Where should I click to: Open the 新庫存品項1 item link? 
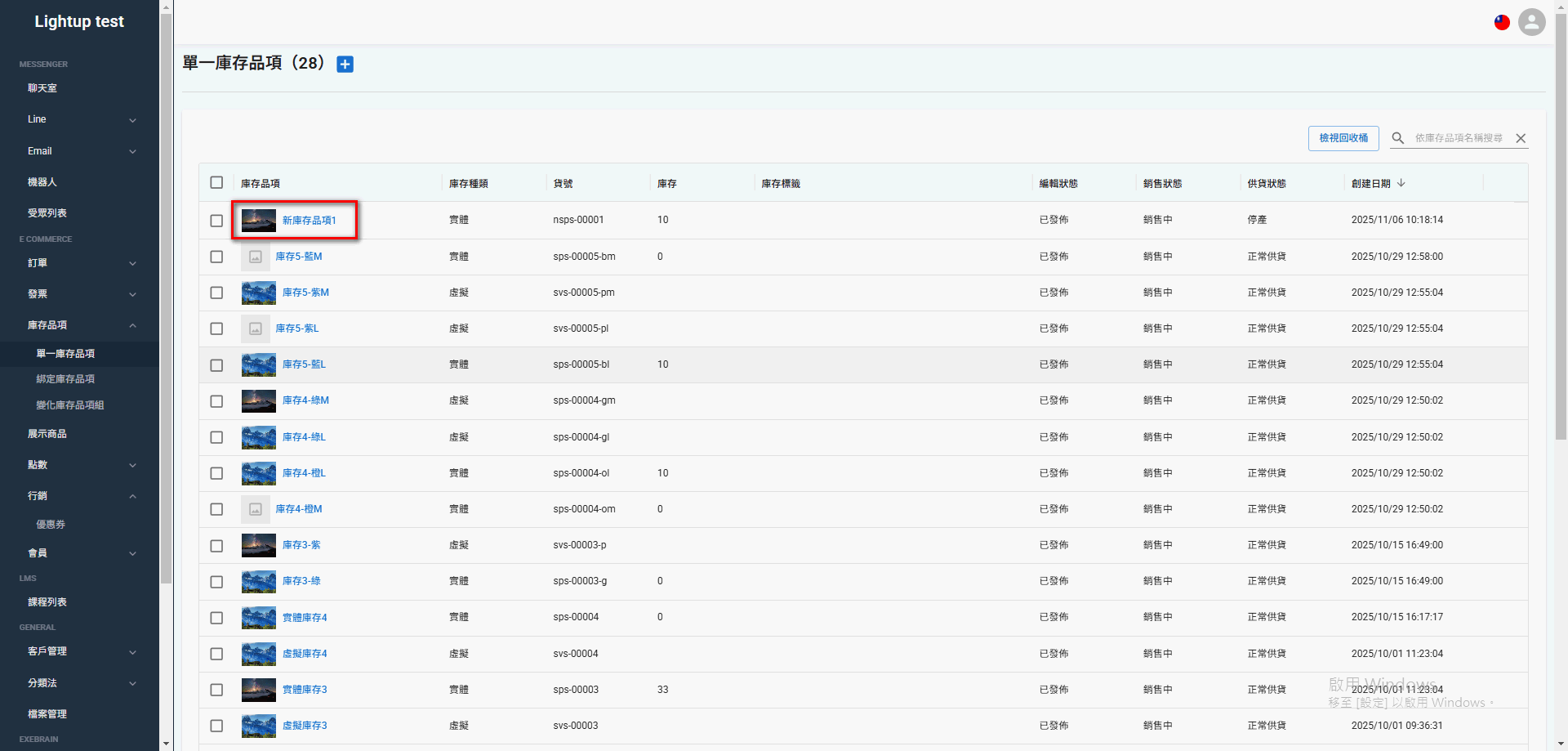[x=309, y=221]
